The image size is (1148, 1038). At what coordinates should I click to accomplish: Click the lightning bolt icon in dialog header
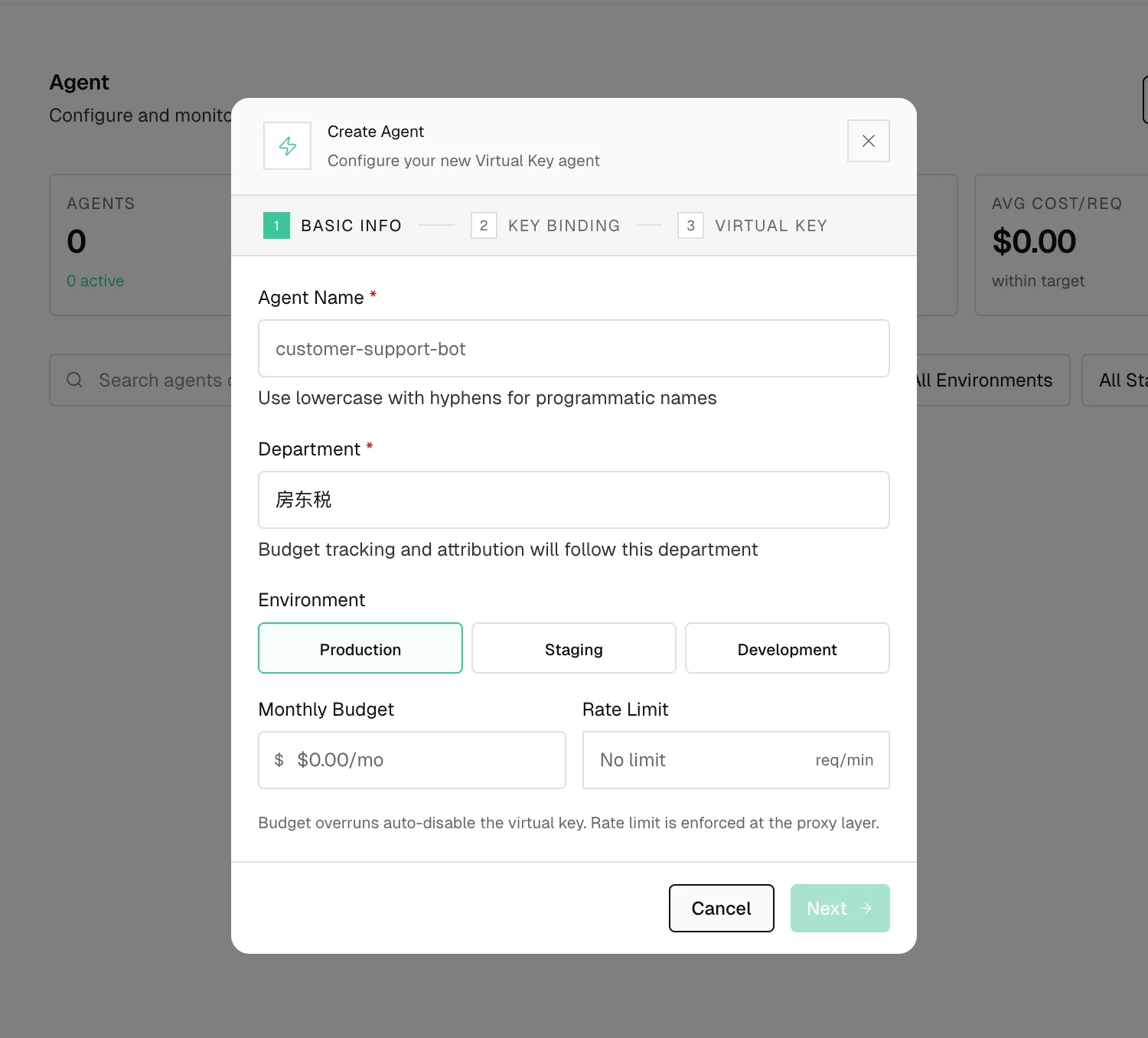coord(287,145)
